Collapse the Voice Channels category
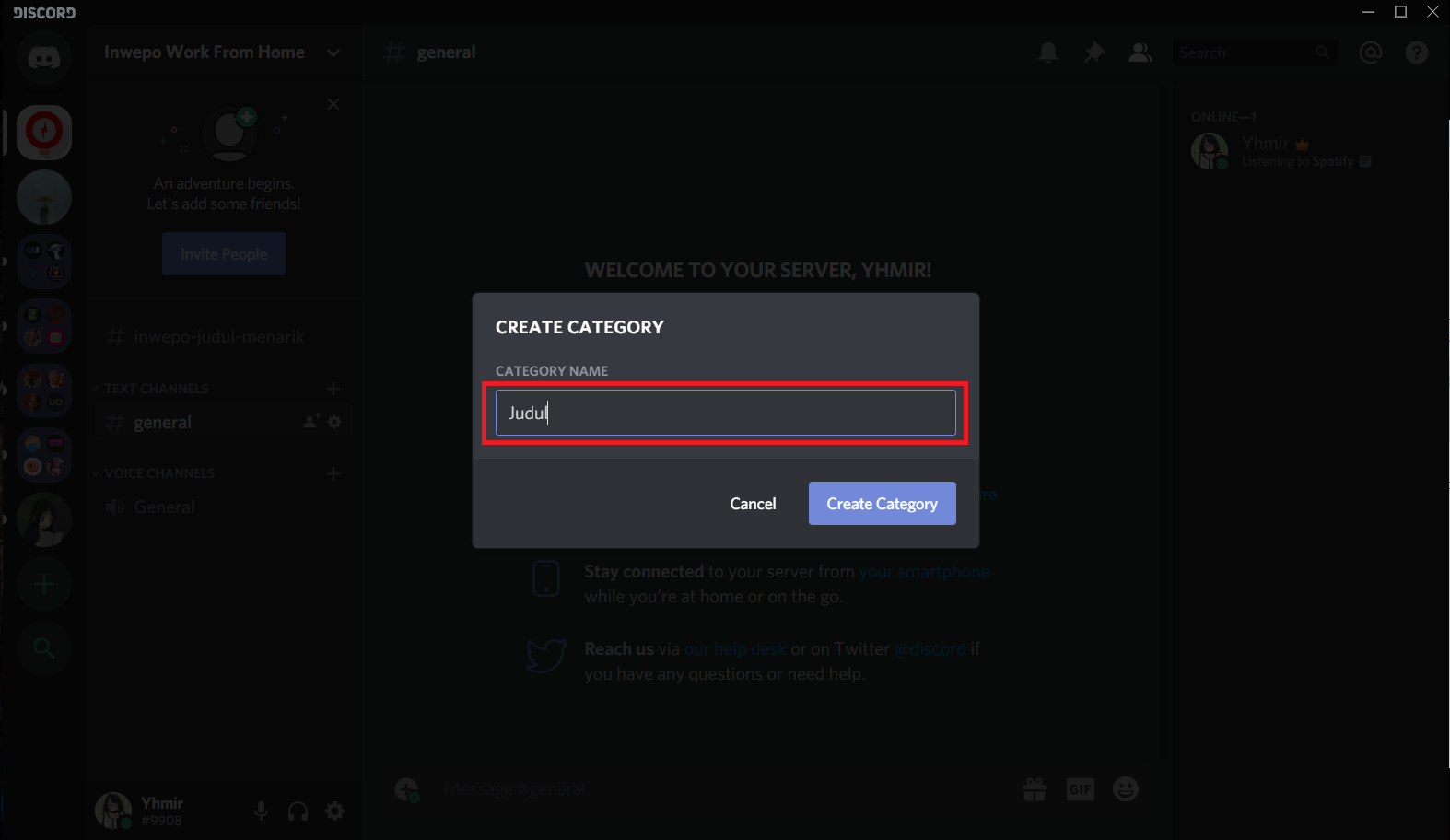The image size is (1450, 840). 158,473
